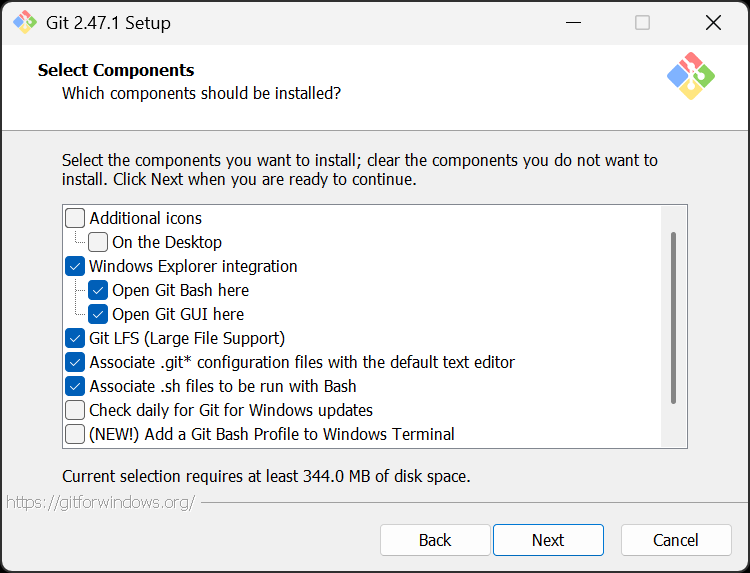Open the gitforwindows.org link
This screenshot has height=573, width=750.
(x=100, y=502)
